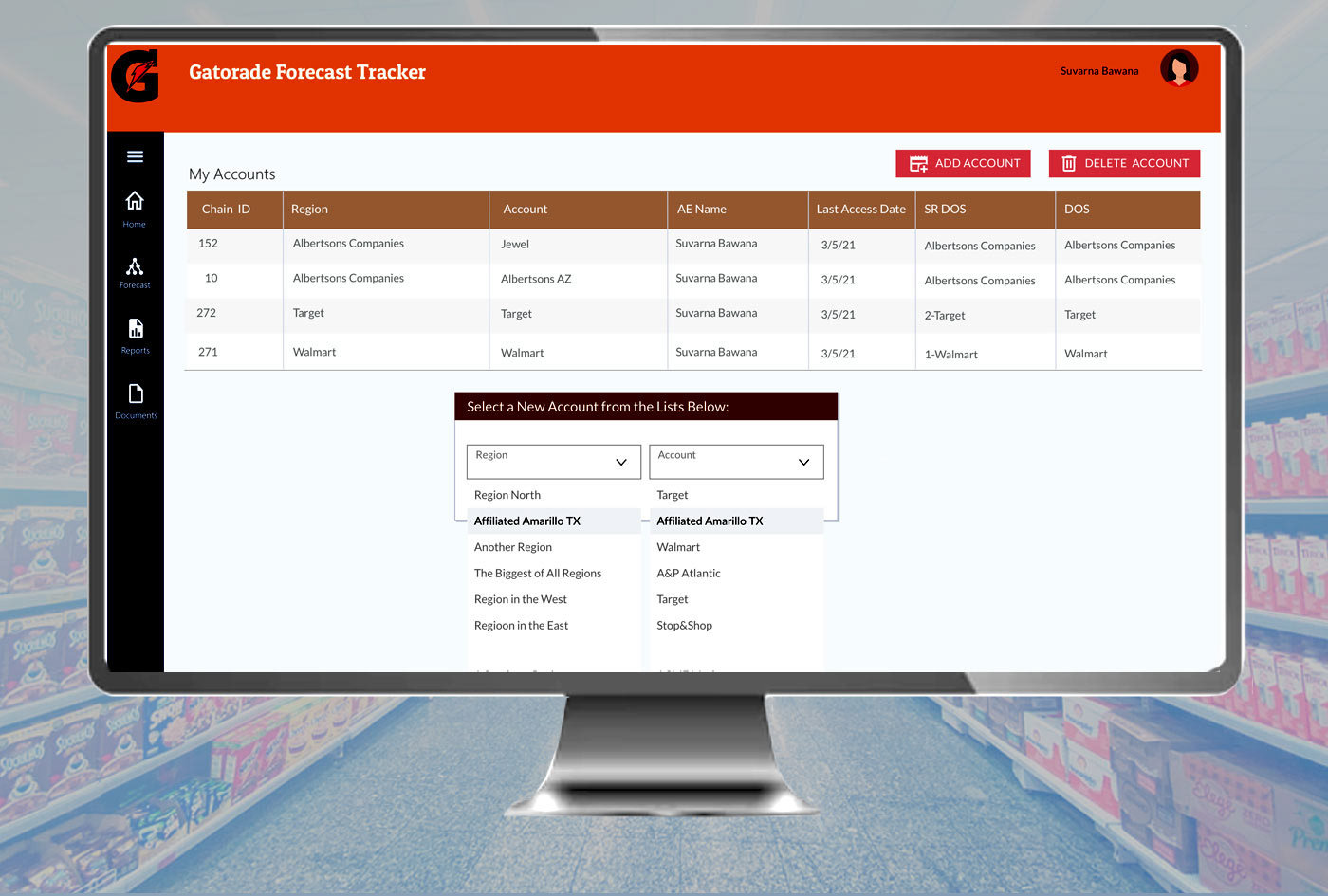
Task: Click the Suvarna Bawana user name in header
Action: (x=1099, y=71)
